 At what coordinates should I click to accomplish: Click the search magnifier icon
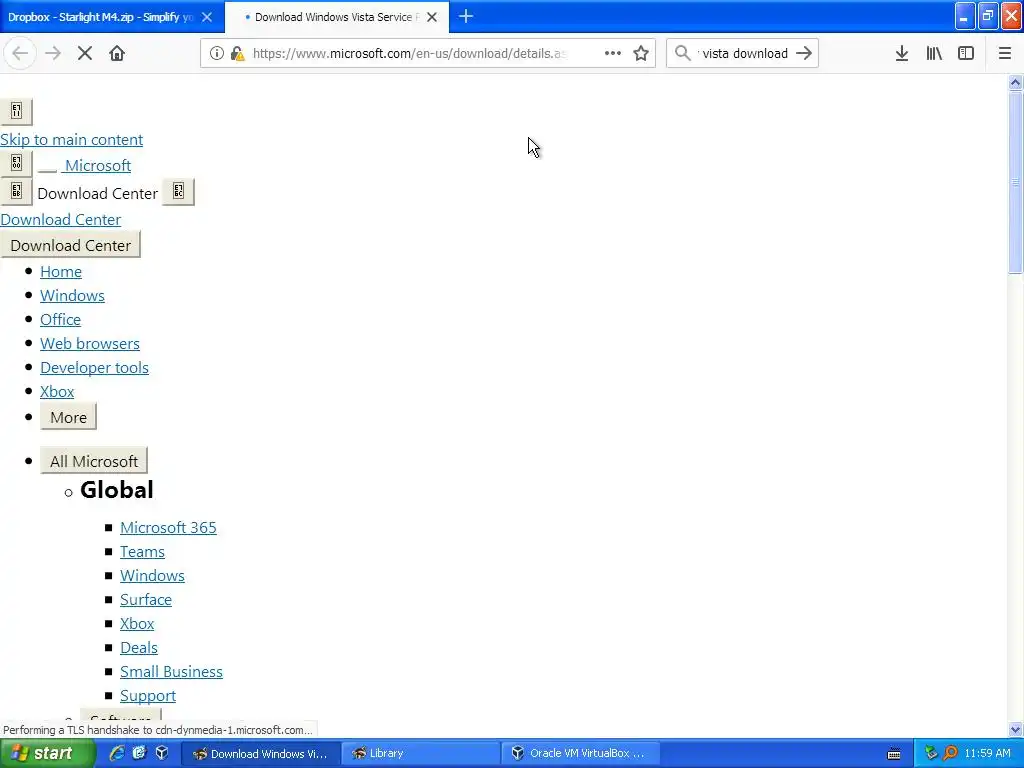coord(682,54)
